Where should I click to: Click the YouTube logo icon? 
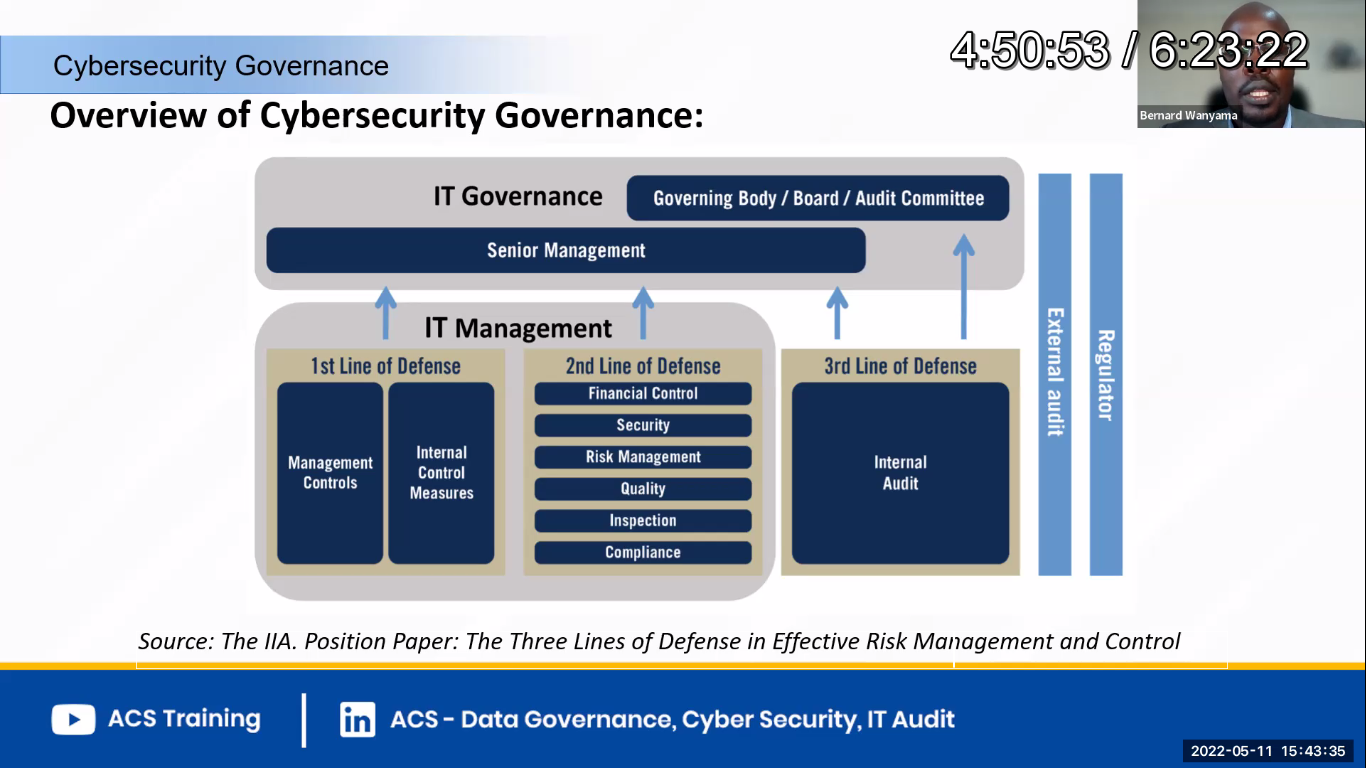[73, 719]
